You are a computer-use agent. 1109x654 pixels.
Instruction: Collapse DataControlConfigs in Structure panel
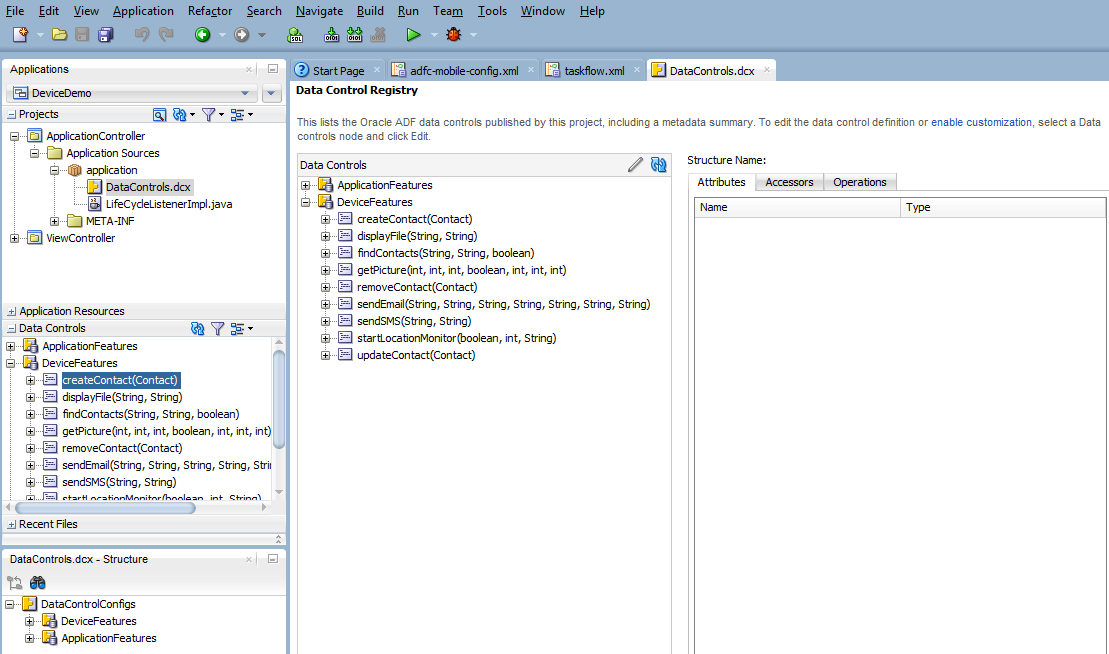tap(10, 605)
